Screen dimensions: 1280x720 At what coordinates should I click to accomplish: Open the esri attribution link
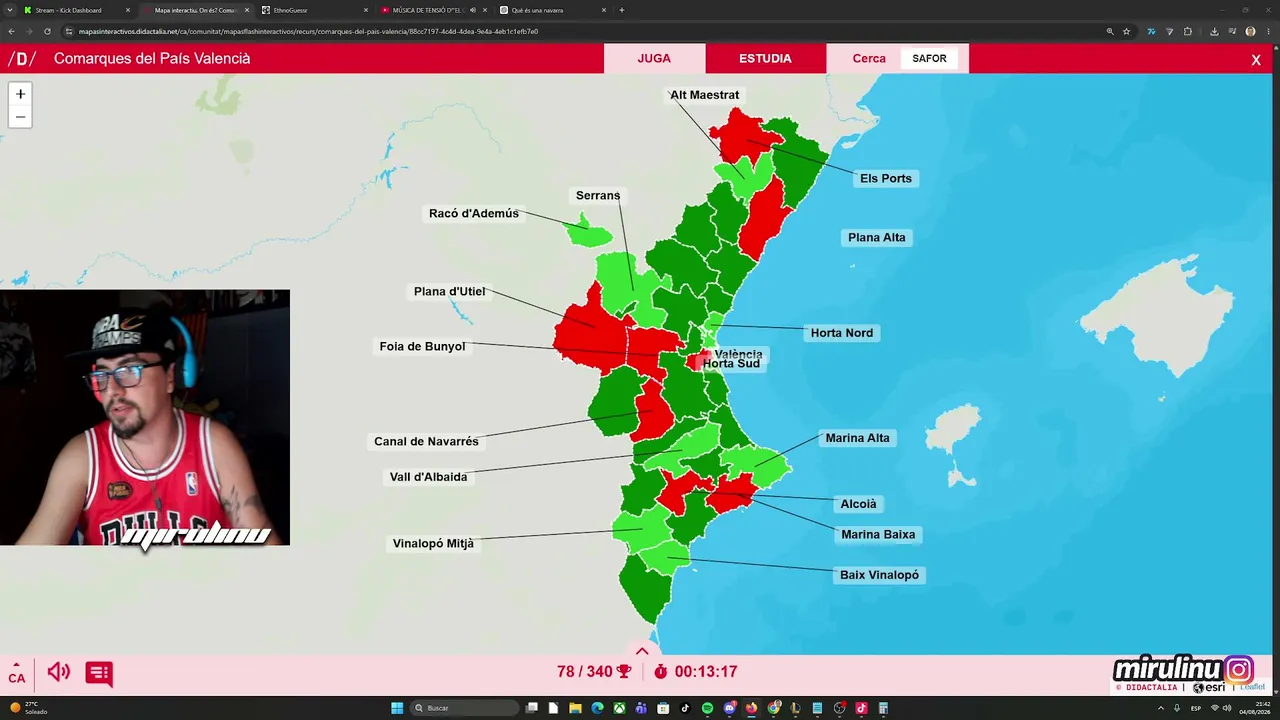[x=1208, y=687]
